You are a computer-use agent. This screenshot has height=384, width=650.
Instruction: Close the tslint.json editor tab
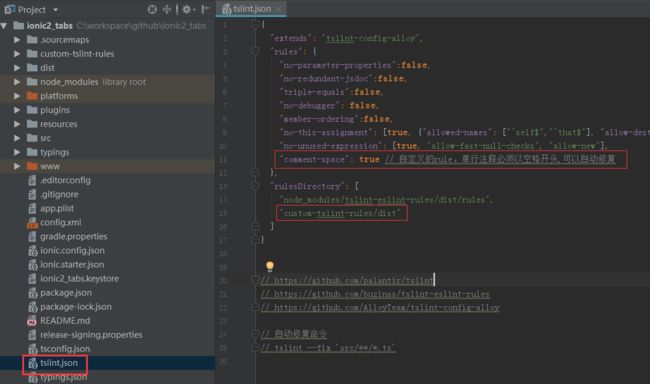pos(279,9)
